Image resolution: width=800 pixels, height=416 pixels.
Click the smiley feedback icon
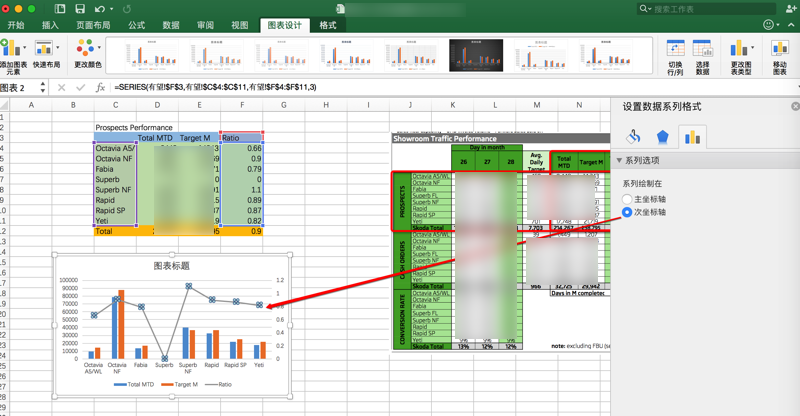pos(768,25)
